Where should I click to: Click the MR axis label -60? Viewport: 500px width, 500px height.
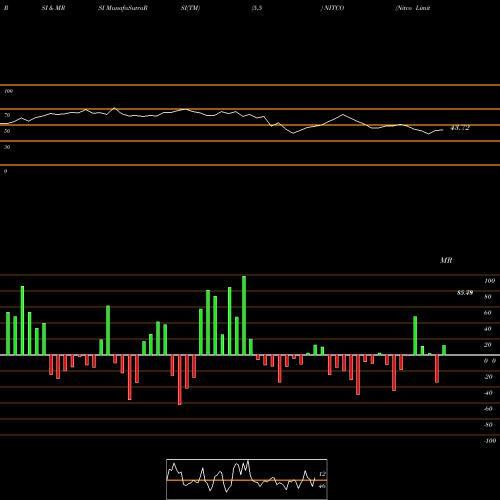(488, 409)
